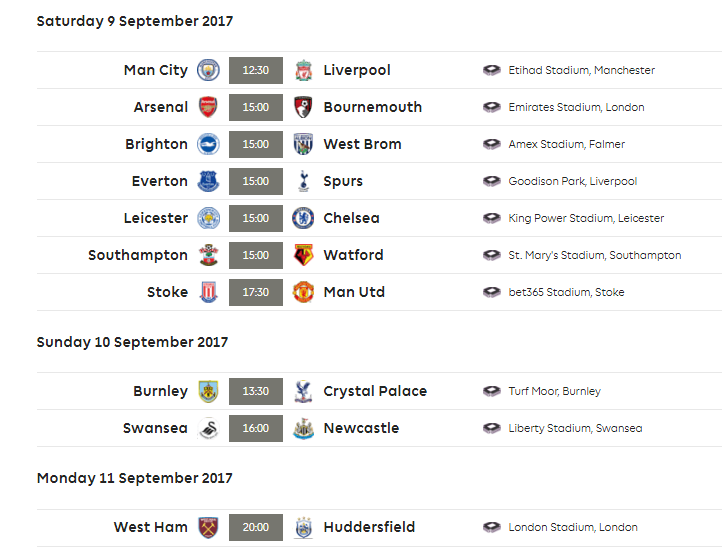722x555 pixels.
Task: Click the West Ham crest
Action: [x=208, y=527]
